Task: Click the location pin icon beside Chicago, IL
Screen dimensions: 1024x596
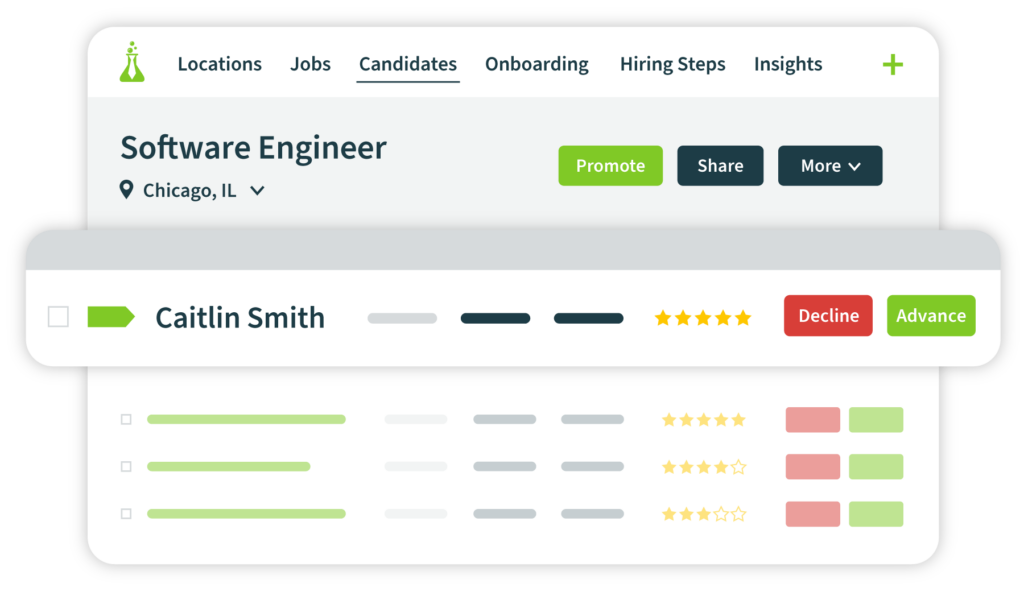Action: click(x=126, y=190)
